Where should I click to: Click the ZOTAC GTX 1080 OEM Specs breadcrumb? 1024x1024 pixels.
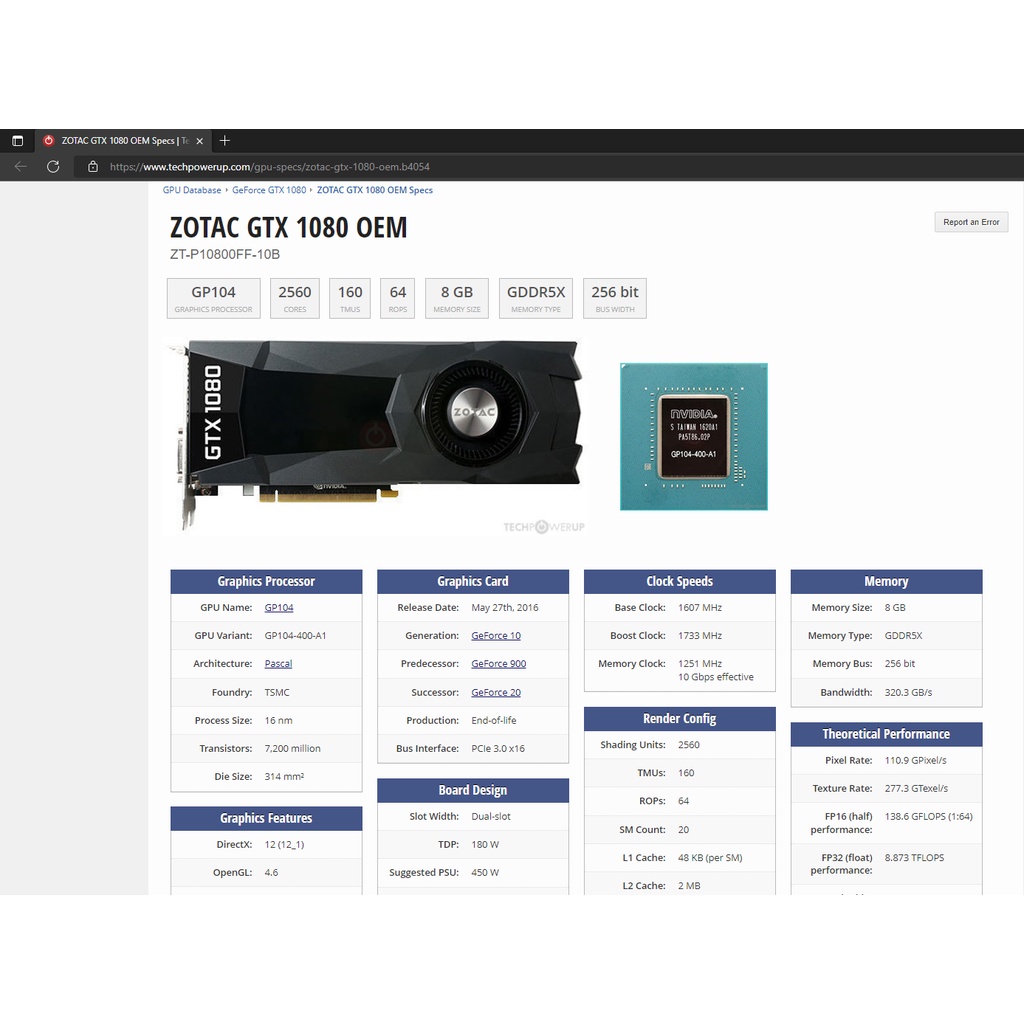click(375, 190)
